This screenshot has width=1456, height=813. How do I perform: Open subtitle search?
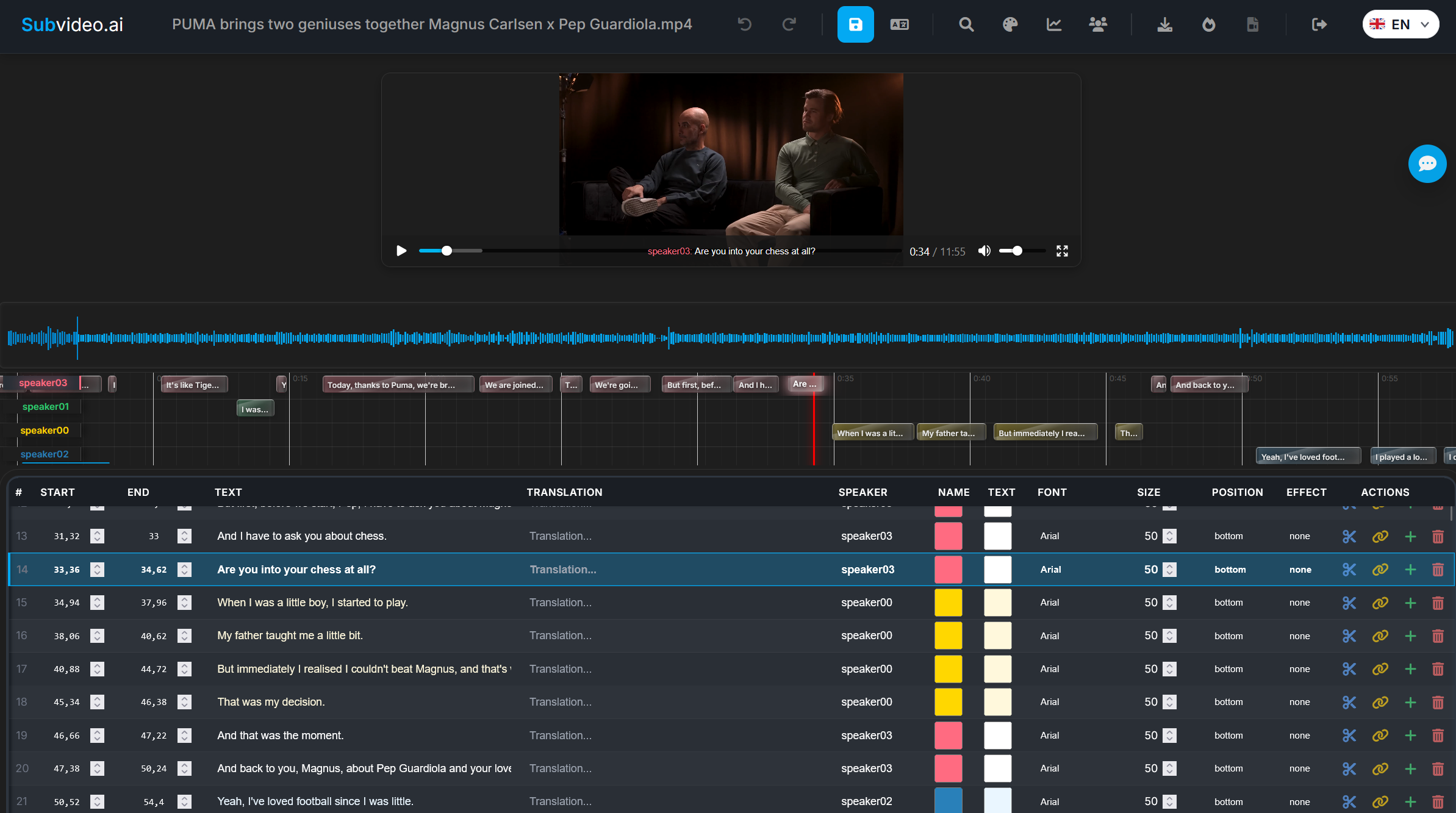click(966, 24)
